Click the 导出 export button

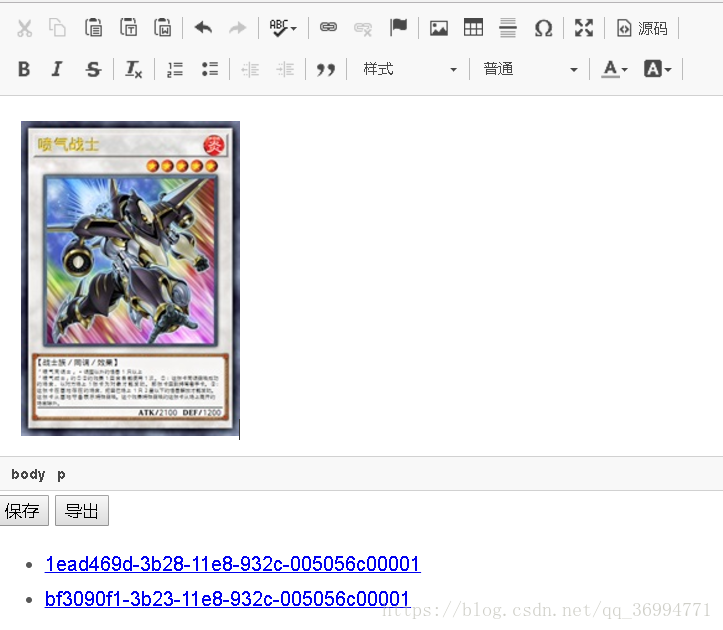82,511
